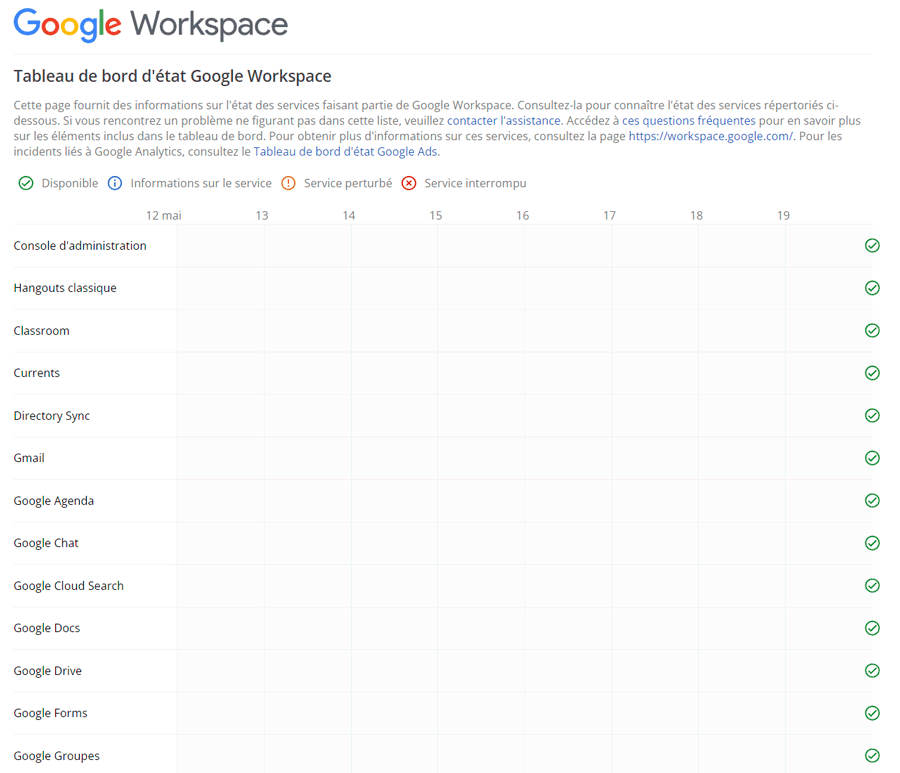The image size is (900, 773).
Task: Click the Hangouts classique service name
Action: point(65,288)
